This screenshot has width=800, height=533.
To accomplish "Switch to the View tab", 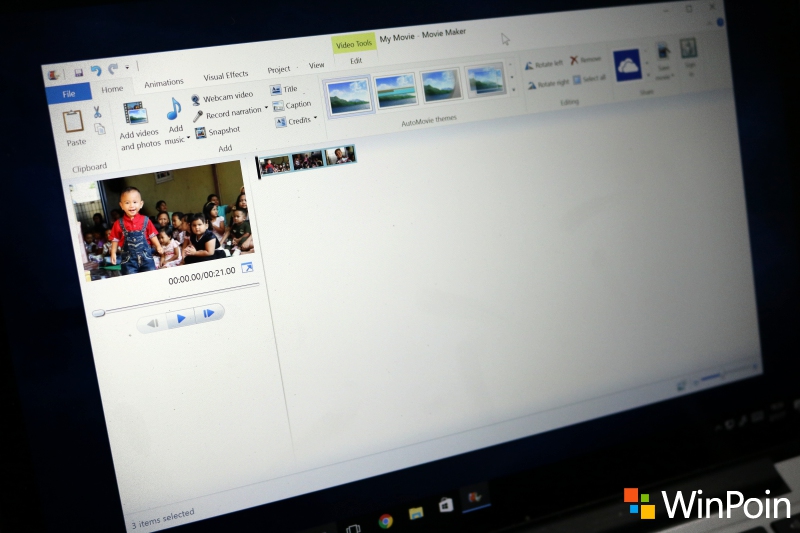I will (x=316, y=65).
